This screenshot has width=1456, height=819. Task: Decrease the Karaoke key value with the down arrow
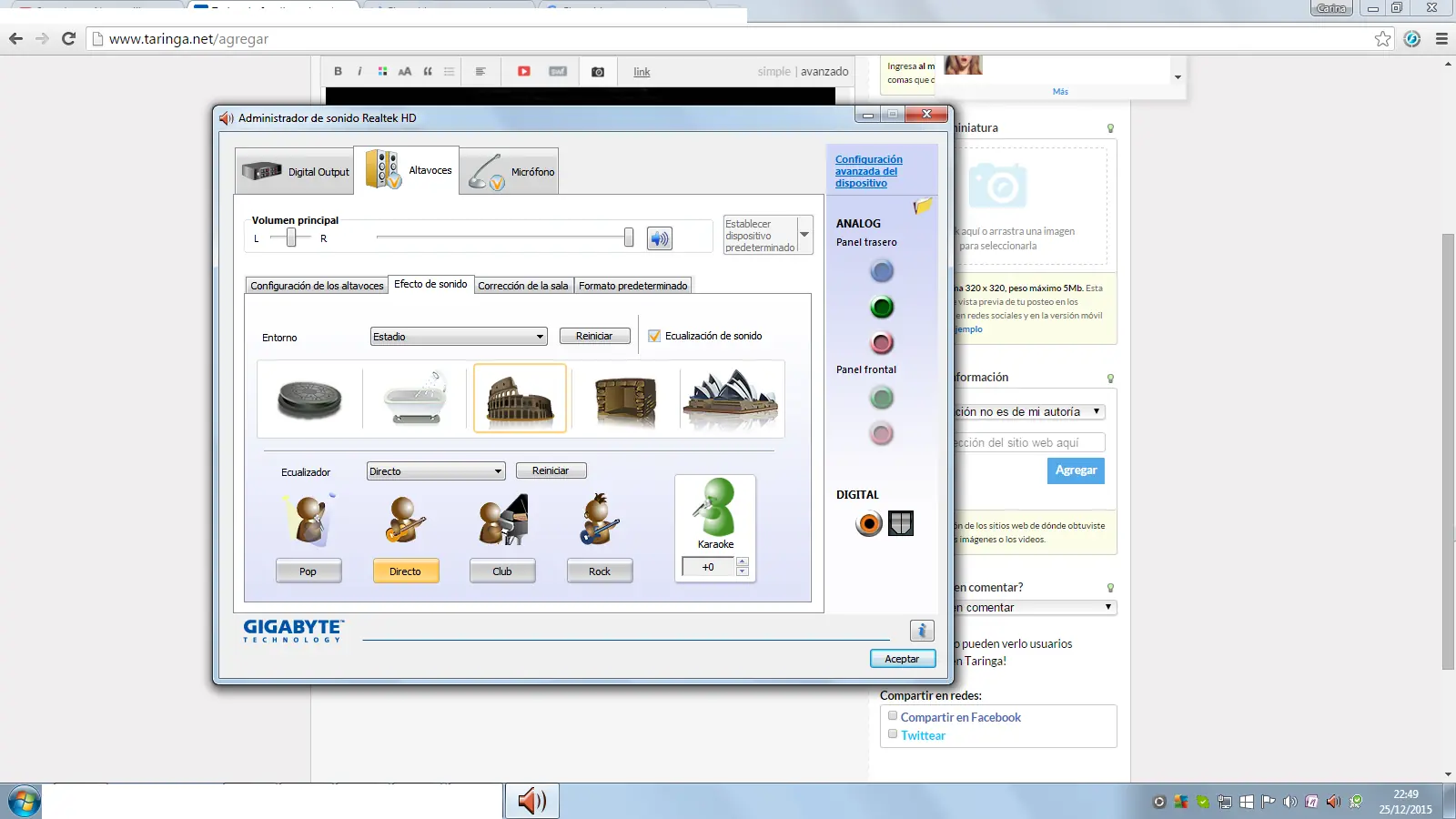click(743, 571)
